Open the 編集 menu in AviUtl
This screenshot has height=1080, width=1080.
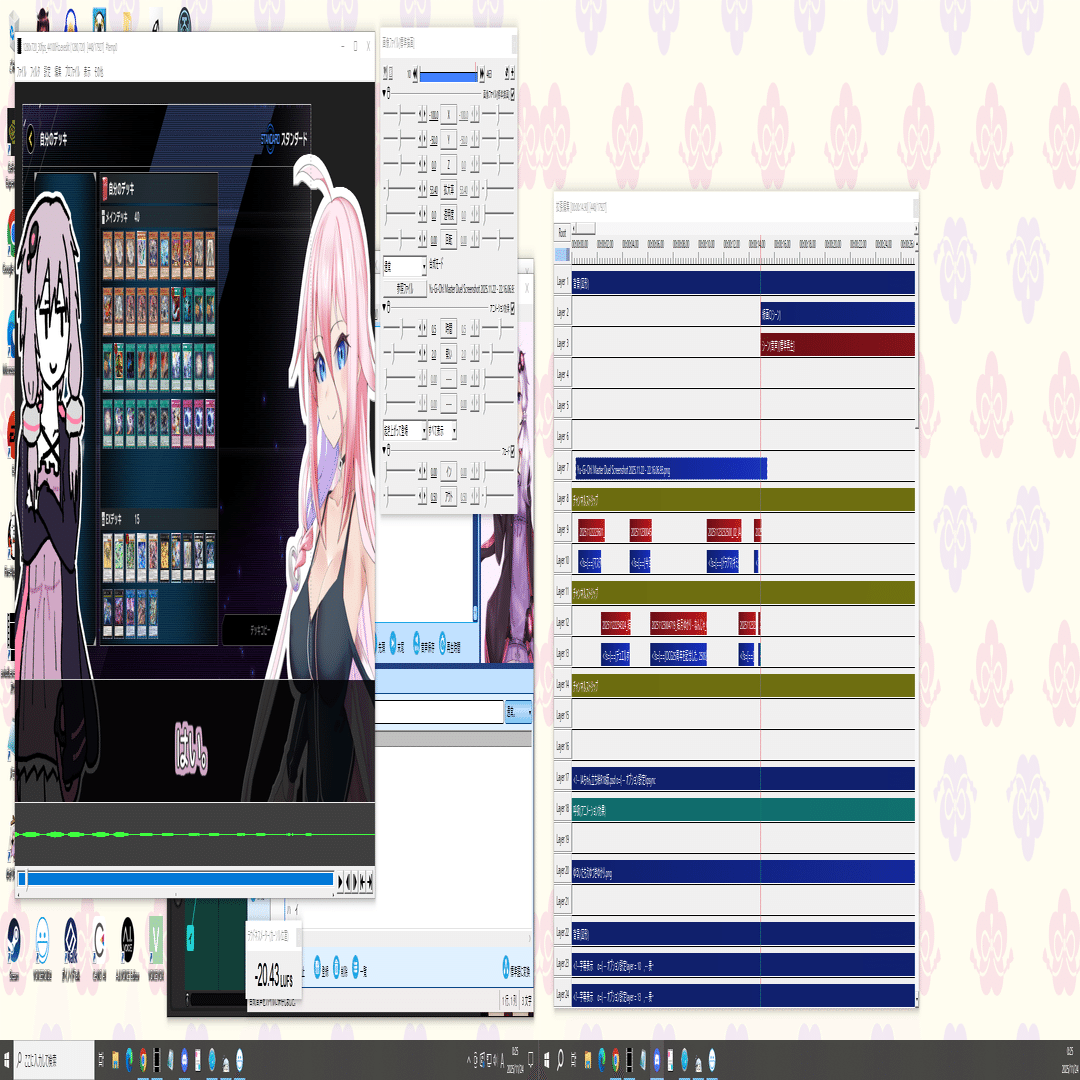pyautogui.click(x=58, y=72)
